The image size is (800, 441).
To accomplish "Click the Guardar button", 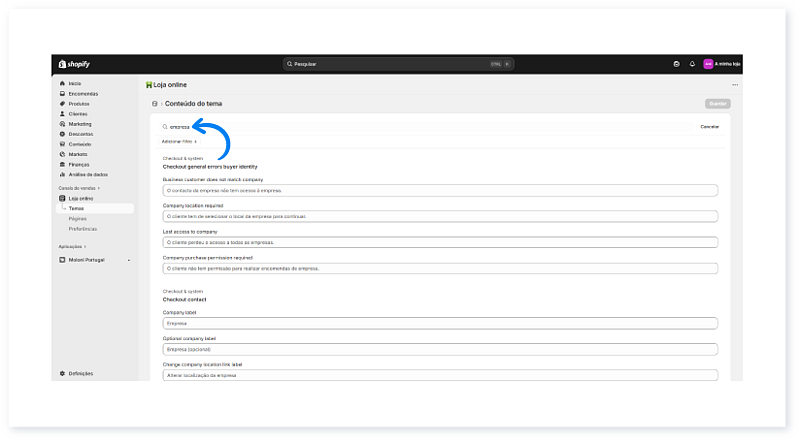I will tap(717, 104).
